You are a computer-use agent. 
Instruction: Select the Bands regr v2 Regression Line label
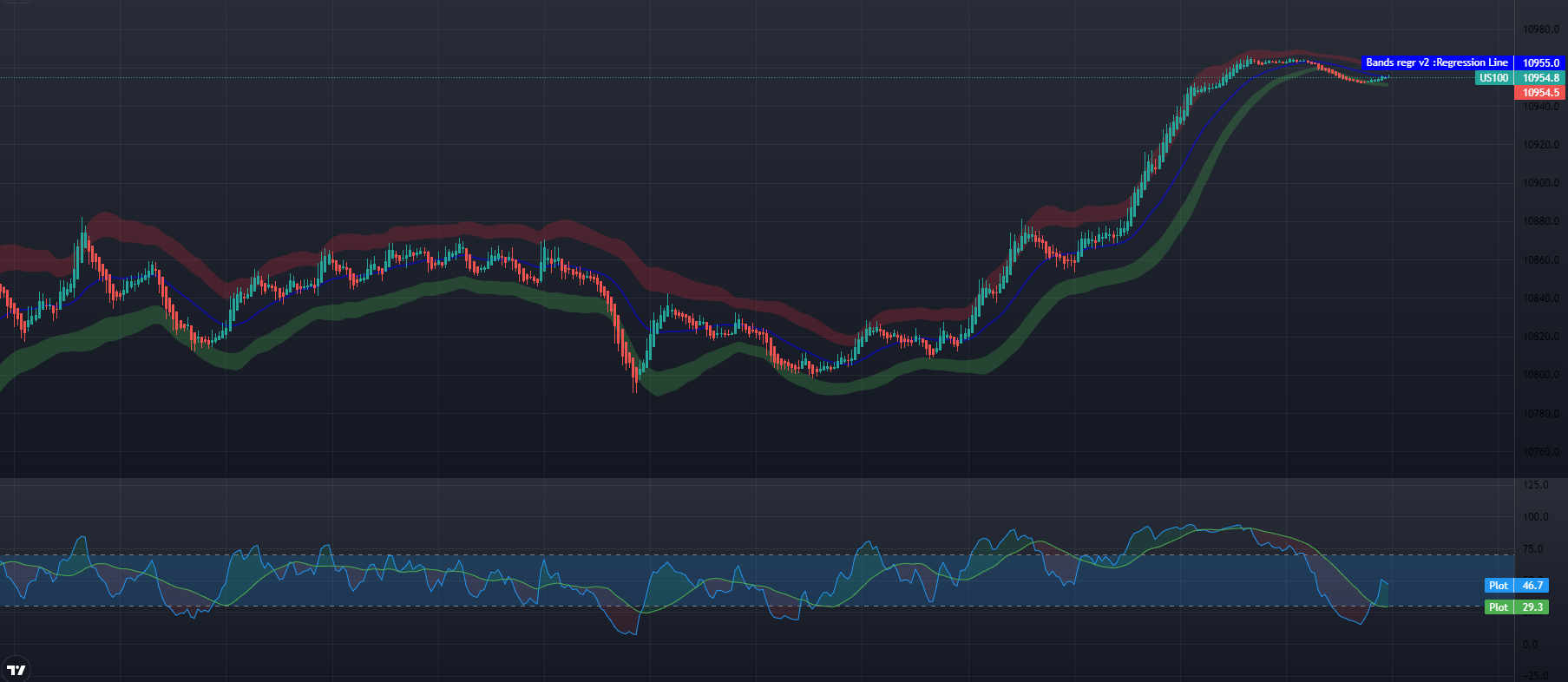tap(1437, 62)
